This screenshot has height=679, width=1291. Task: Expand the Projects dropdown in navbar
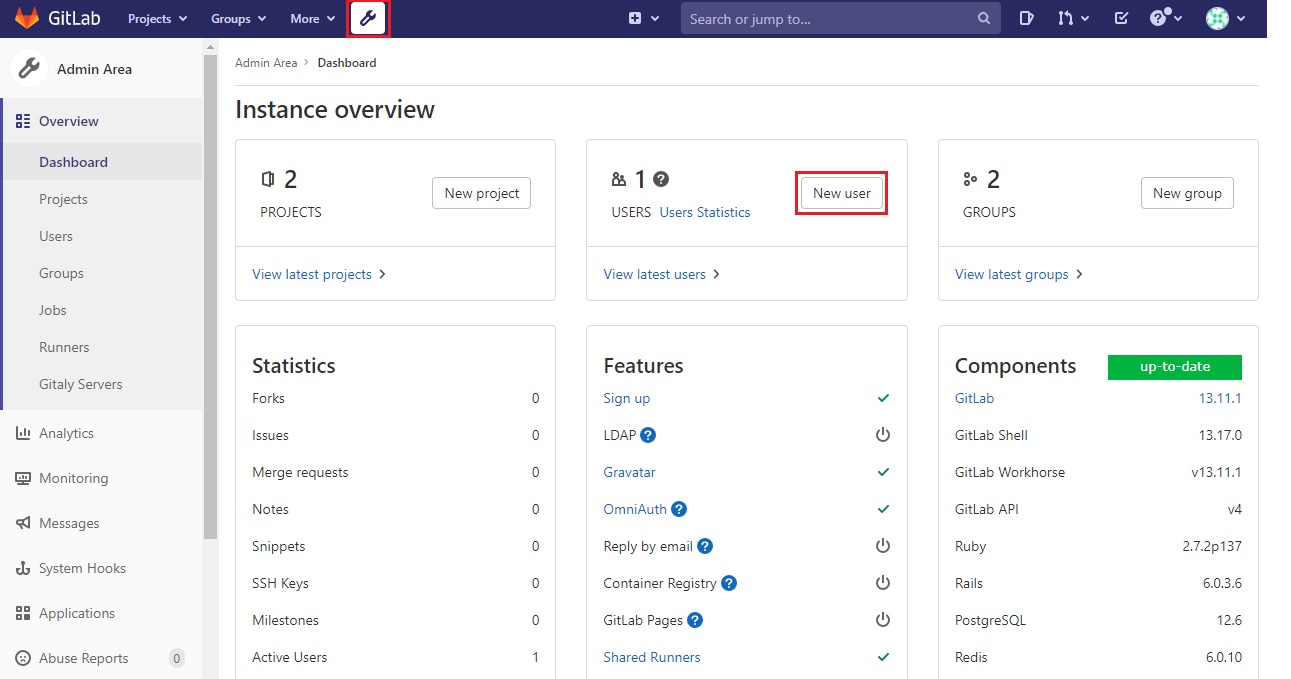coord(157,19)
